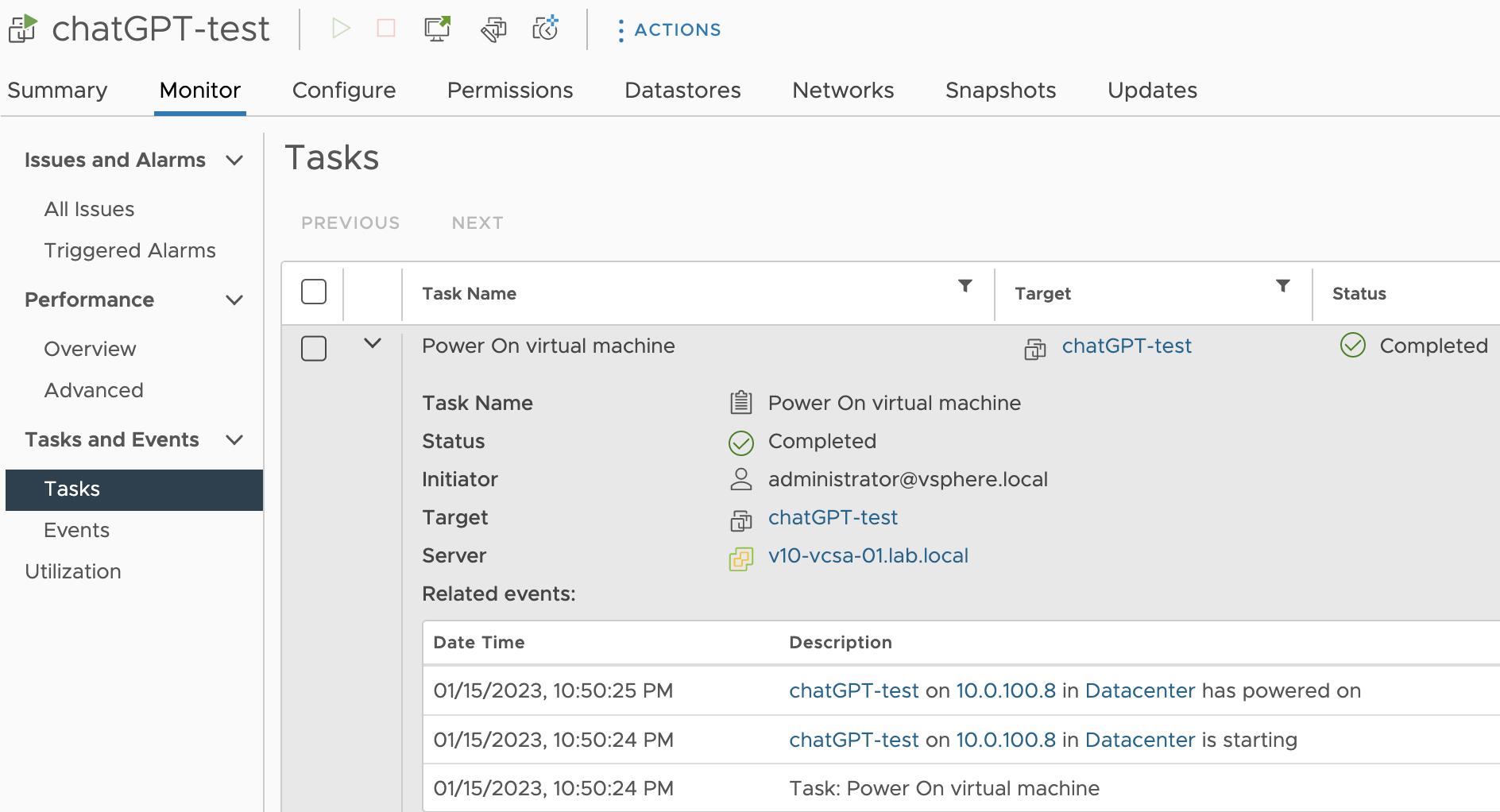Click the Power On play icon
Image resolution: width=1500 pixels, height=812 pixels.
point(341,29)
